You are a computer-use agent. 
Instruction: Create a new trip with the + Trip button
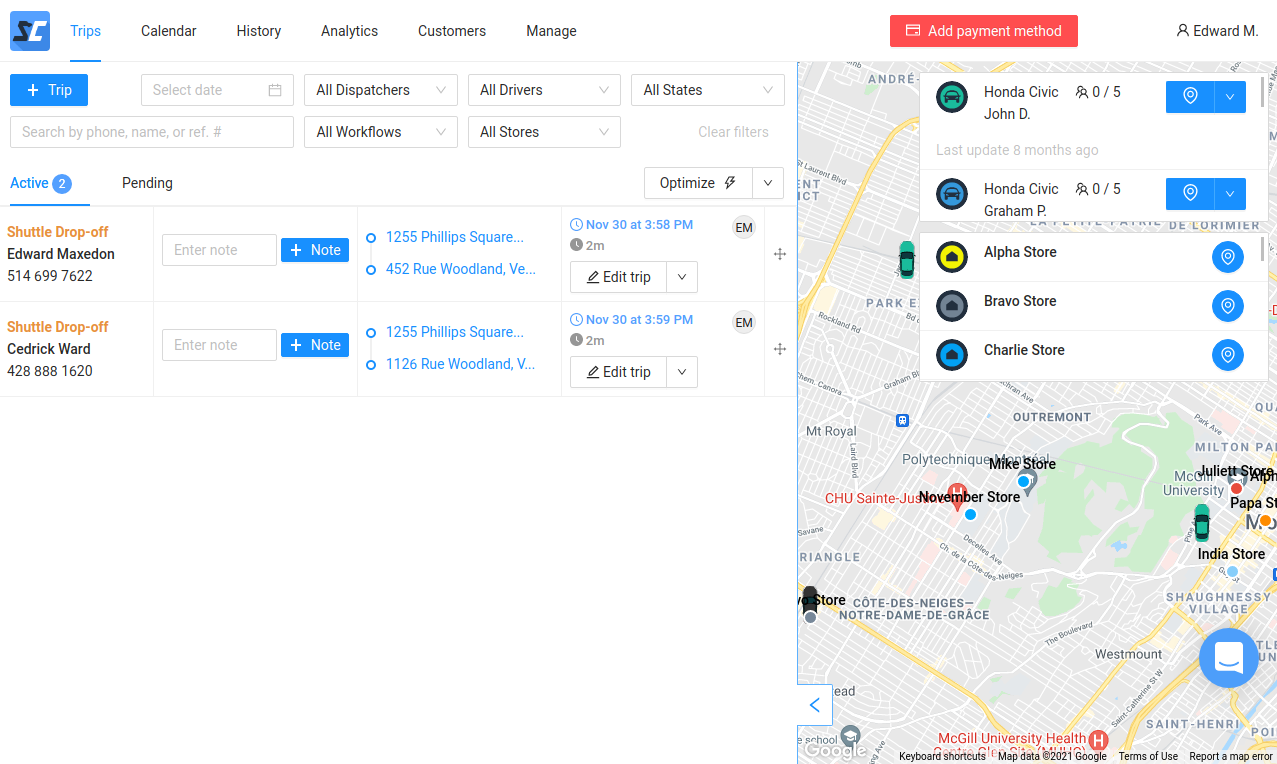pos(48,90)
